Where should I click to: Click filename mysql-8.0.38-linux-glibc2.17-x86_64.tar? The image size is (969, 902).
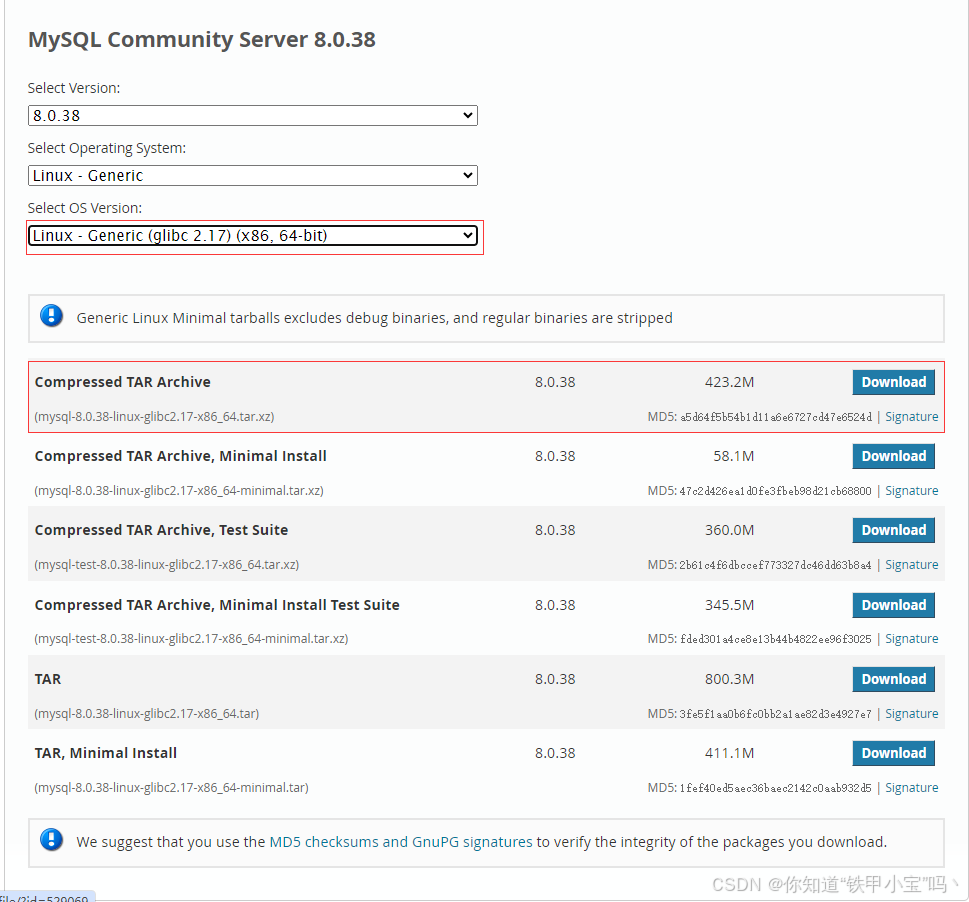[x=146, y=714]
